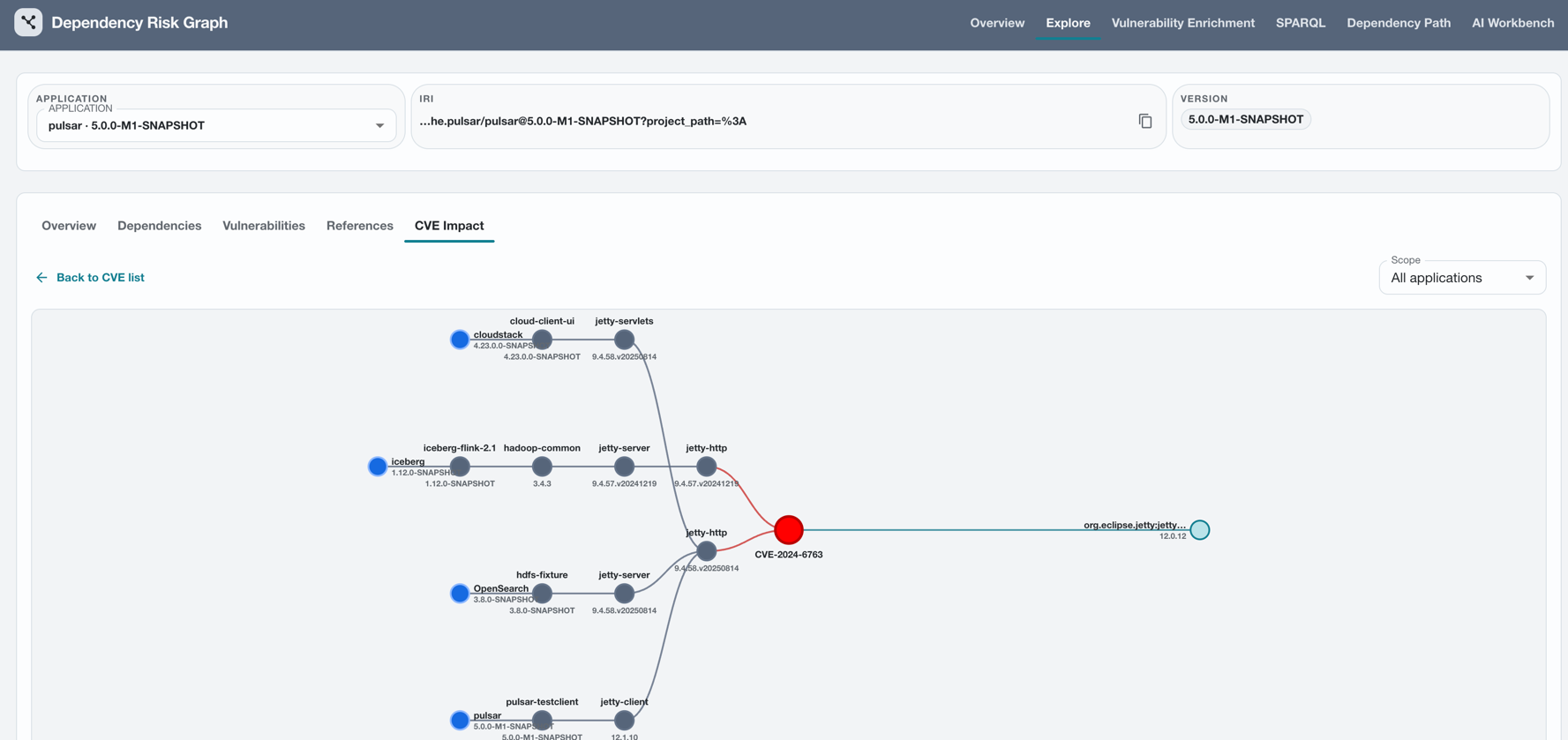The image size is (1568, 740).
Task: Select the org.eclipse.jetty 12.0.12 fix node
Action: [1200, 530]
